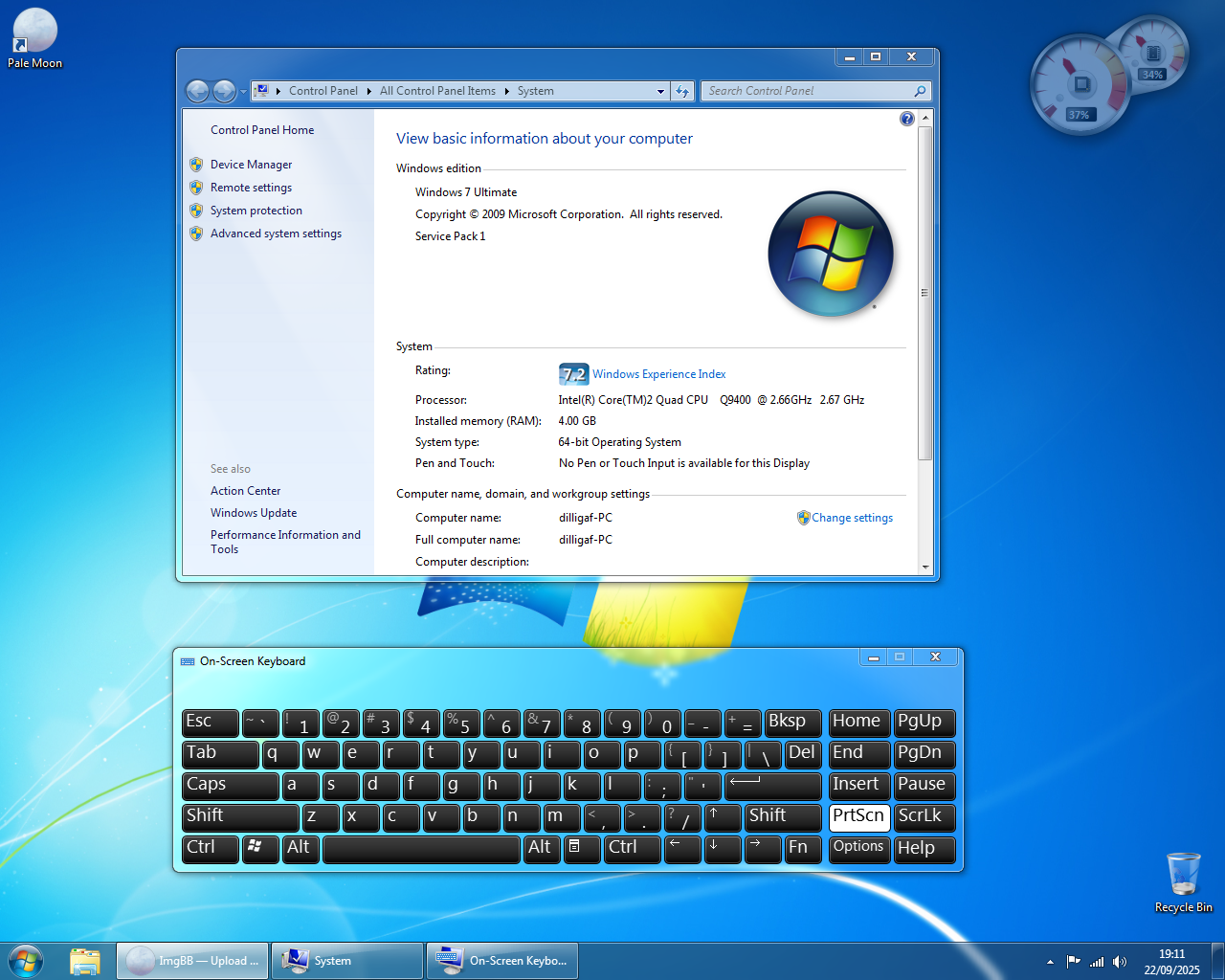Viewport: 1225px width, 980px height.
Task: Open System protection link
Action: click(256, 211)
